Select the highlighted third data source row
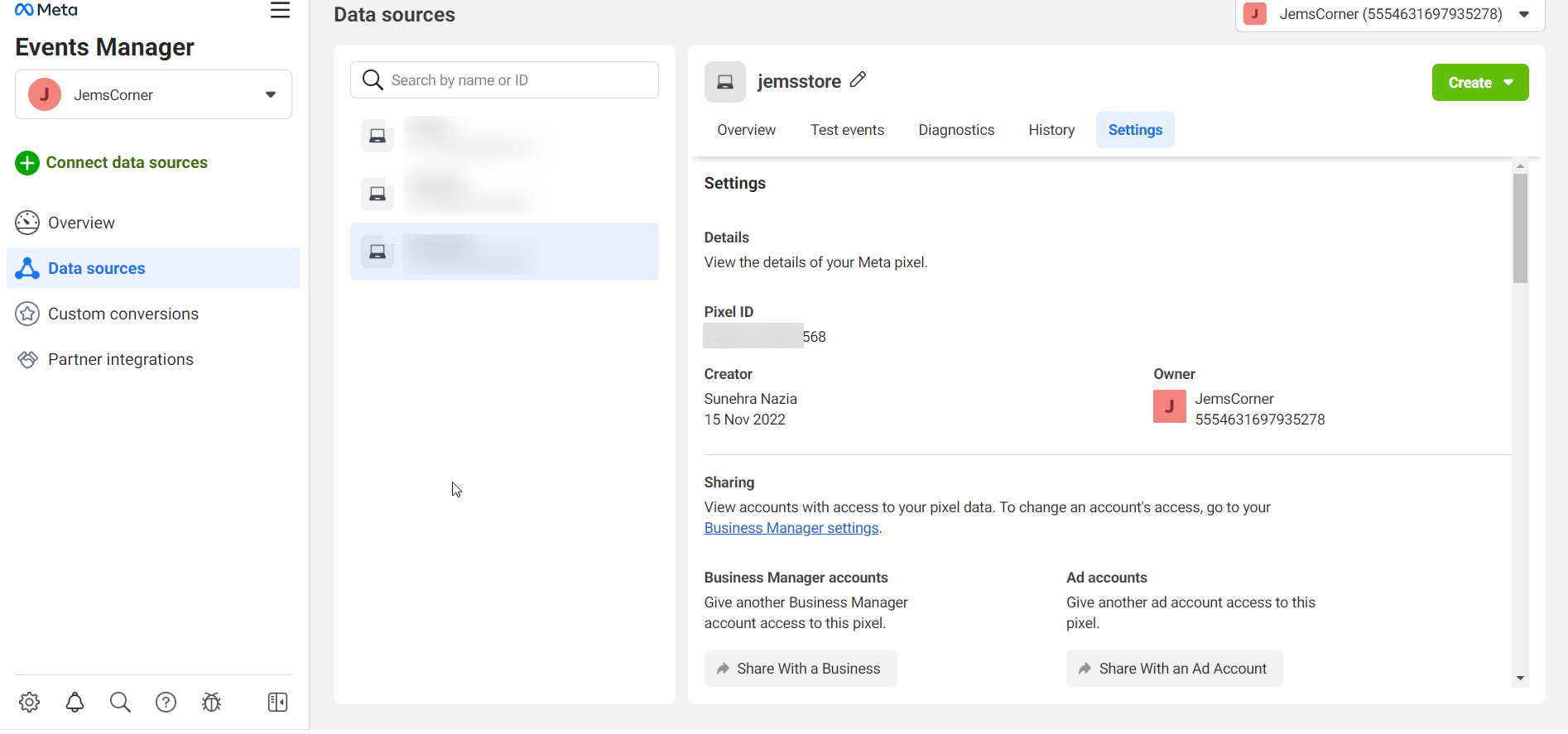 (x=504, y=252)
